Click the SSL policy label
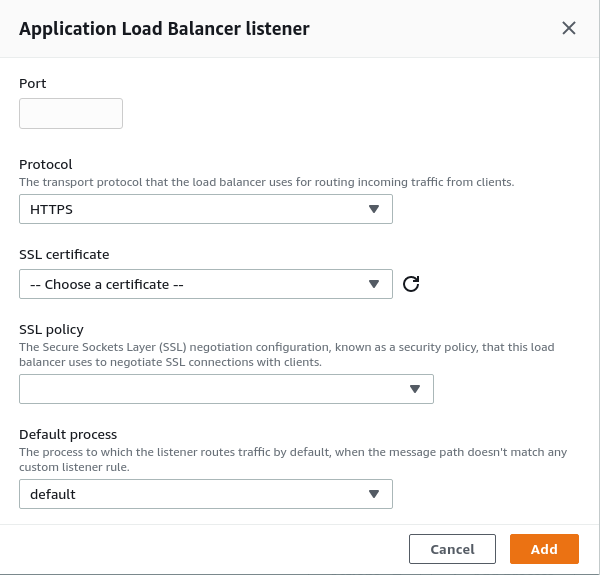 click(x=51, y=329)
